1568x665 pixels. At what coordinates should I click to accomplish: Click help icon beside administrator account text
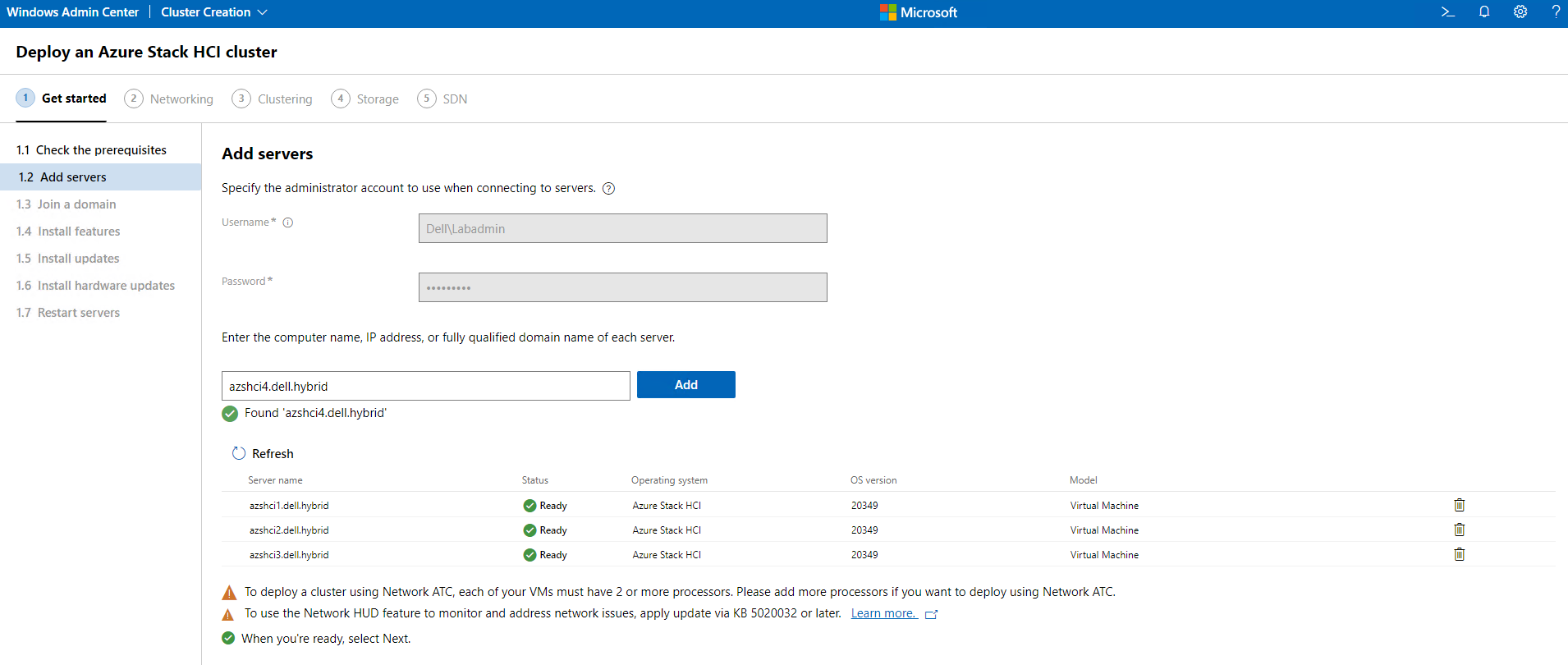(608, 189)
